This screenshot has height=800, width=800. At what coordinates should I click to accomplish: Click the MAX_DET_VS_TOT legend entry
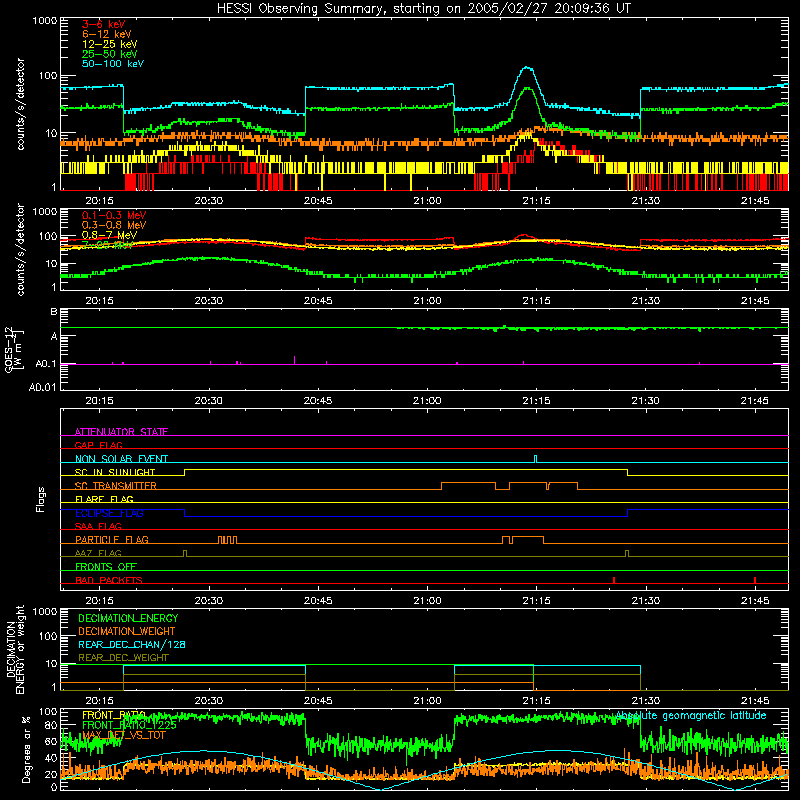pyautogui.click(x=124, y=735)
